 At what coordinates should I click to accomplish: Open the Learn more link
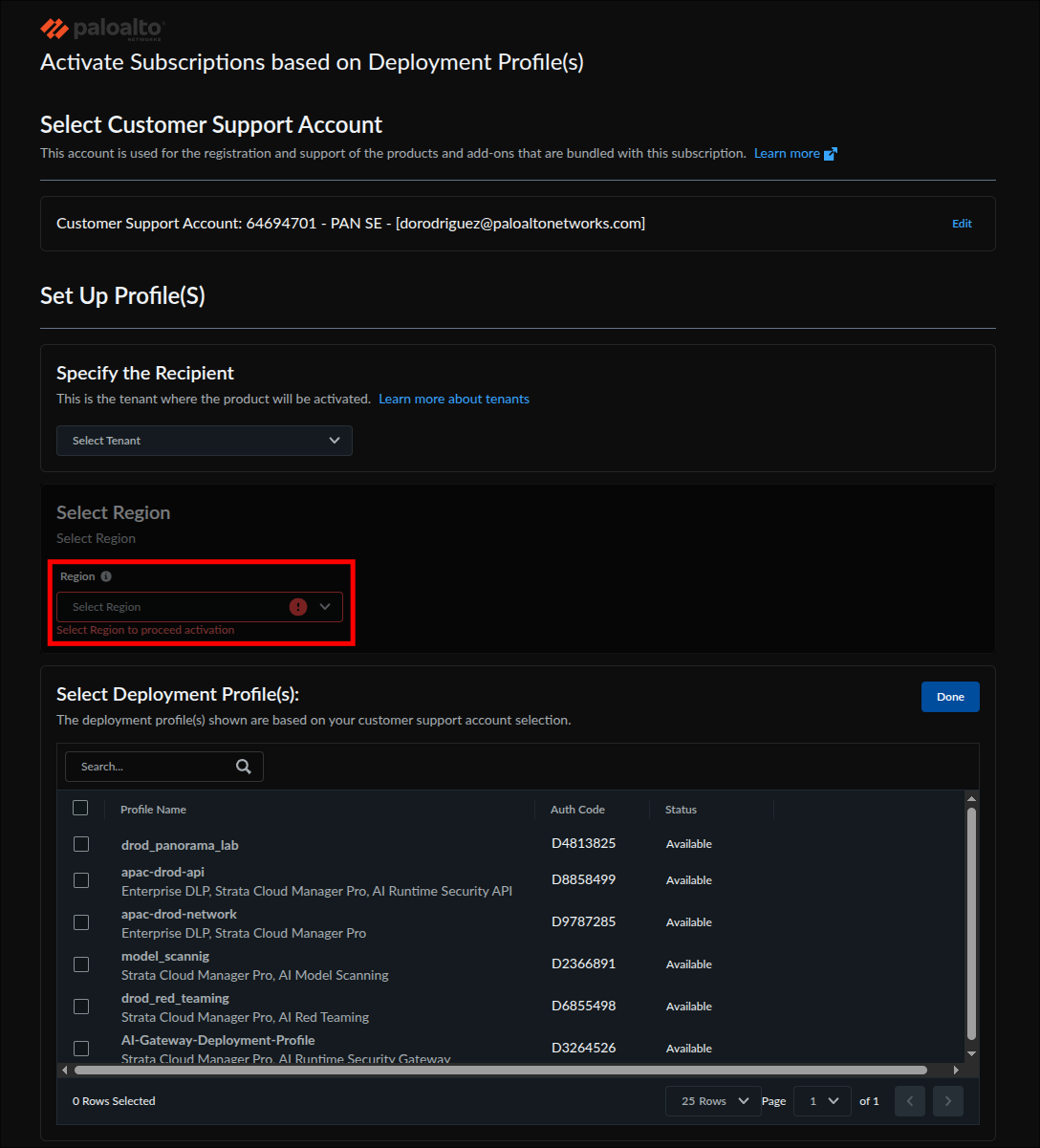787,153
